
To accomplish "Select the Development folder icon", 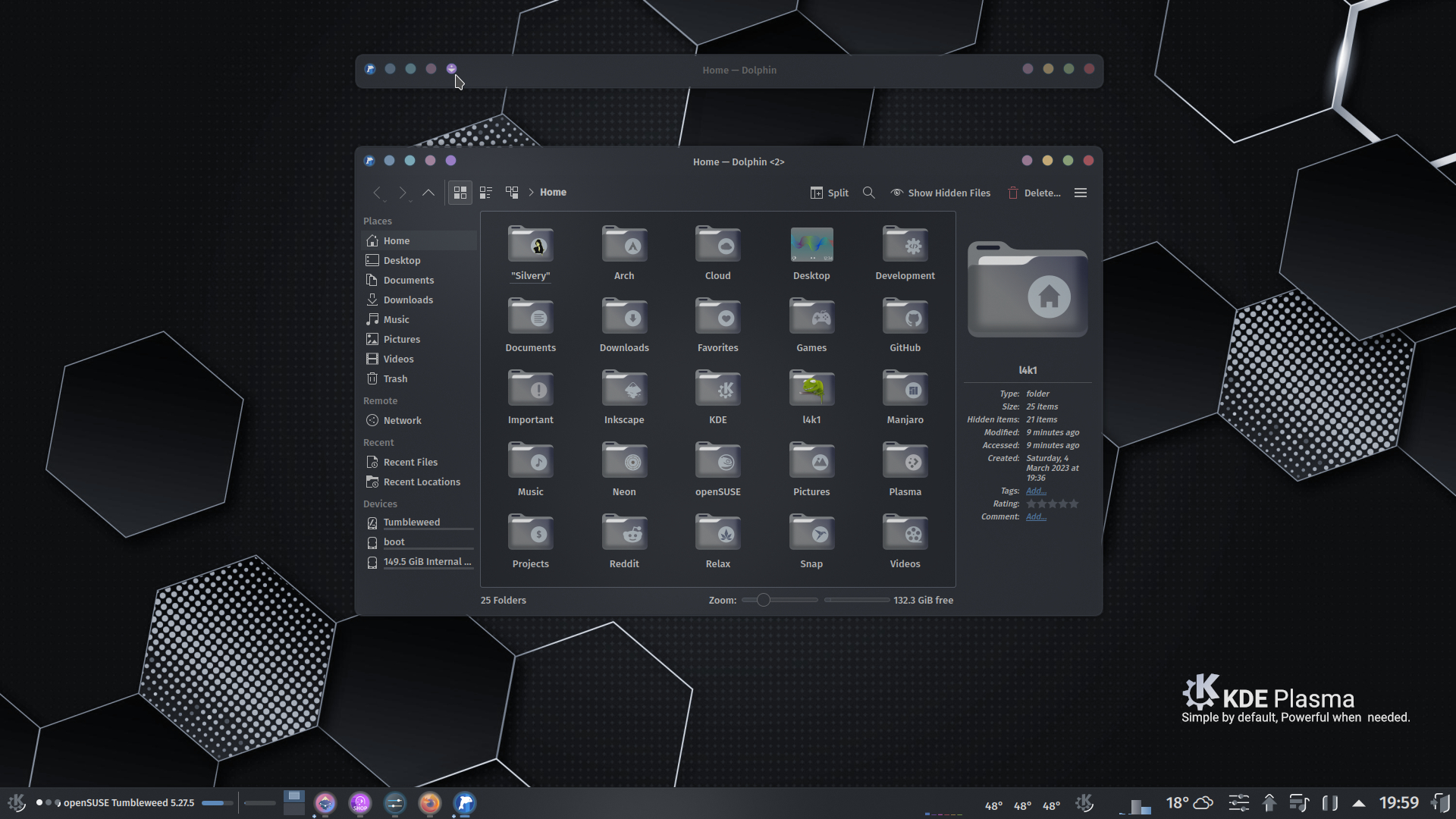I will pos(905,244).
